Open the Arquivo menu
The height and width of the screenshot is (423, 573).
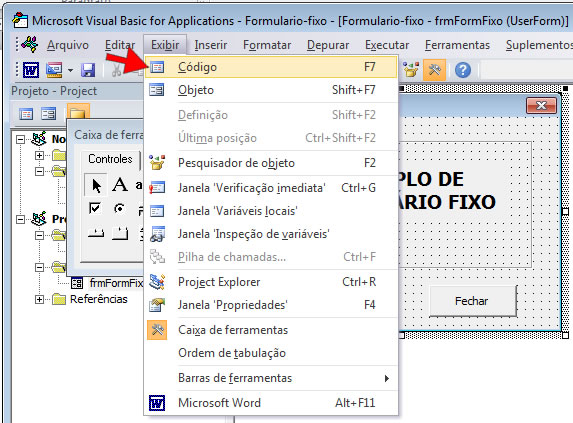pyautogui.click(x=68, y=45)
